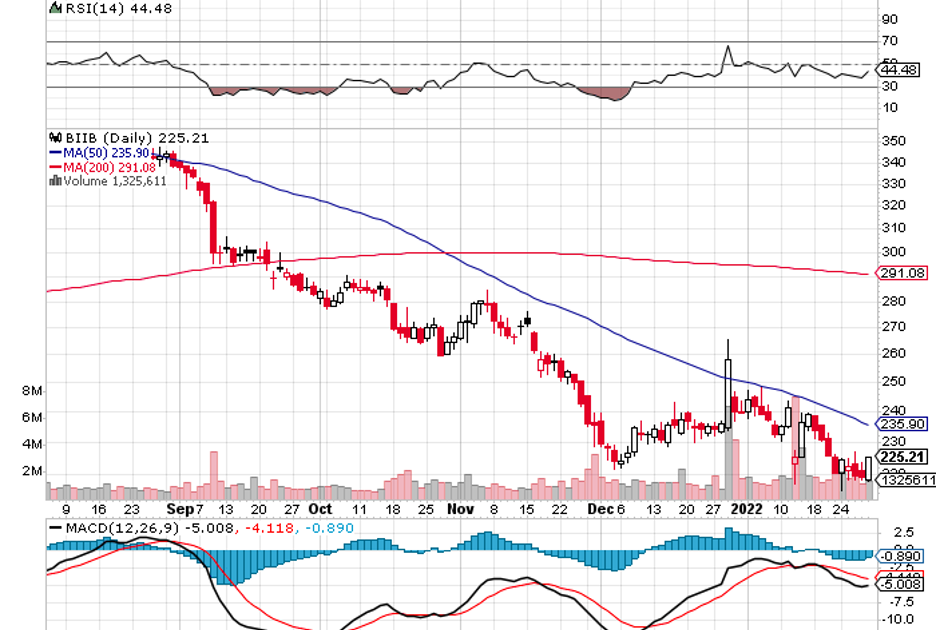Click the -0.890 MACD histogram value tag

click(894, 556)
